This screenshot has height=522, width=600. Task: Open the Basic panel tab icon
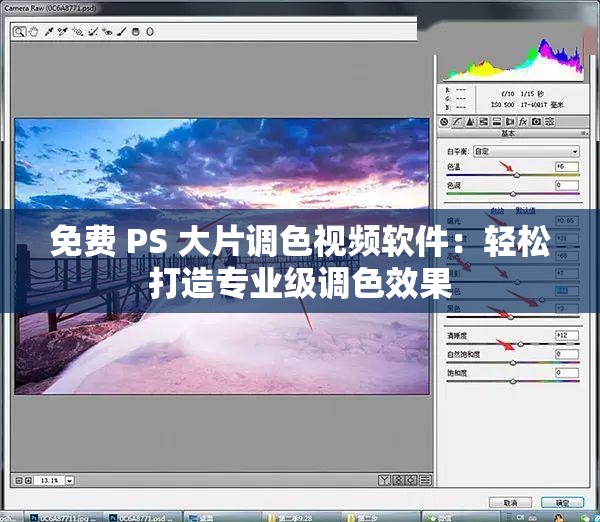click(444, 122)
